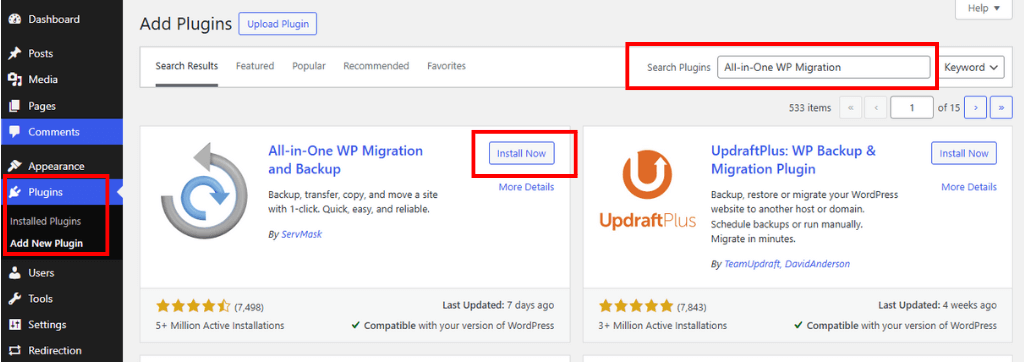
Task: Click the Appearance paintbrush icon
Action: pos(14,166)
